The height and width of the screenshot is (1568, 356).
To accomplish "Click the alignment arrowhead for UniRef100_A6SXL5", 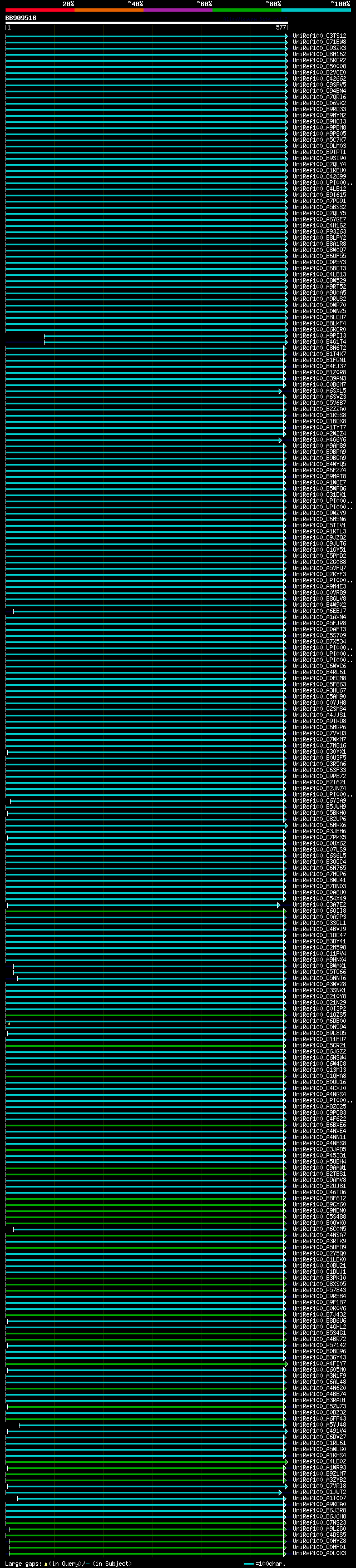I will (x=280, y=392).
